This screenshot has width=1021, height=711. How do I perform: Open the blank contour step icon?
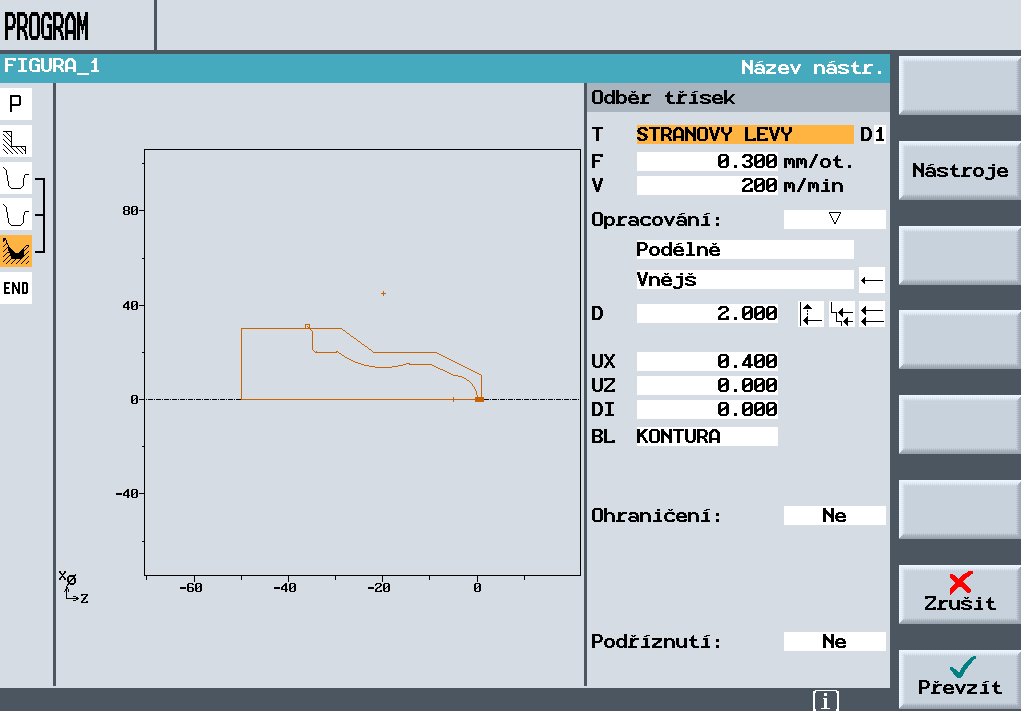tap(16, 141)
